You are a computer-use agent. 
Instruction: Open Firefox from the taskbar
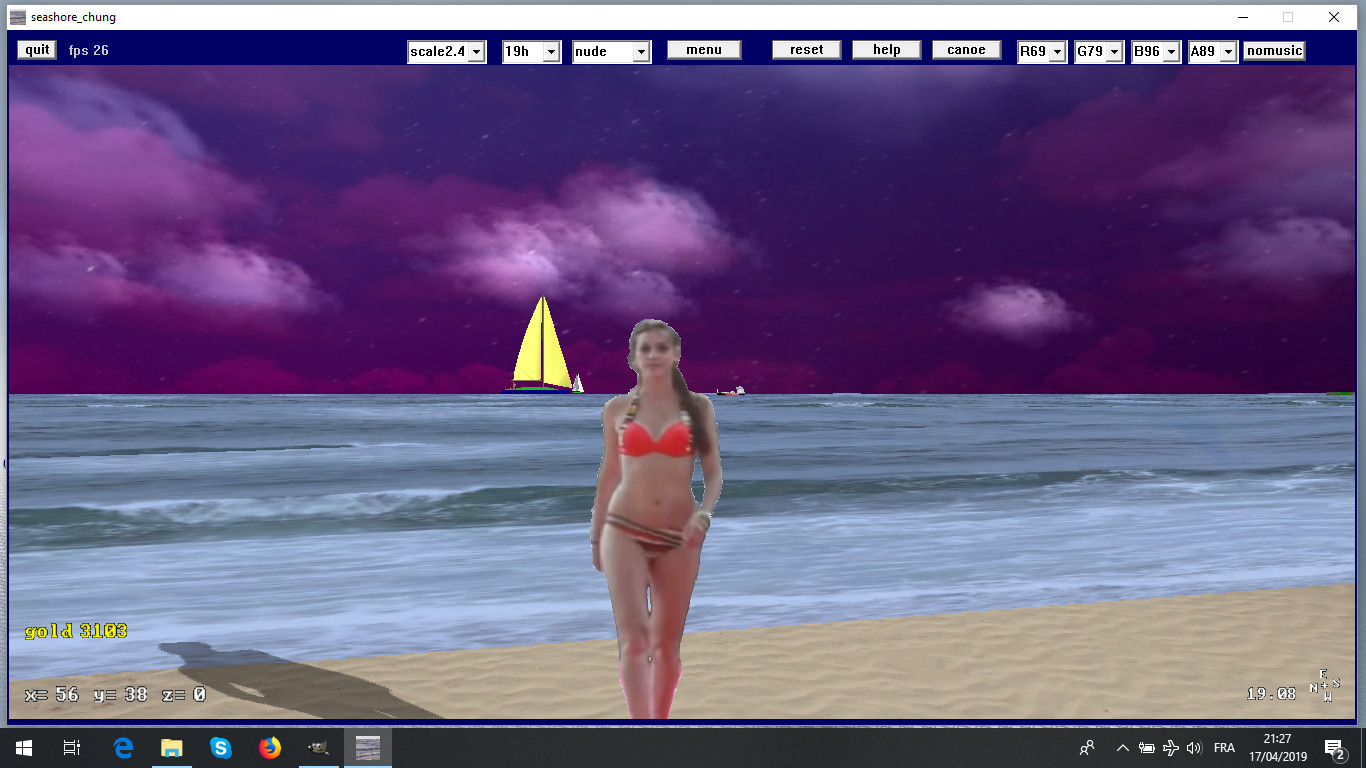tap(270, 748)
